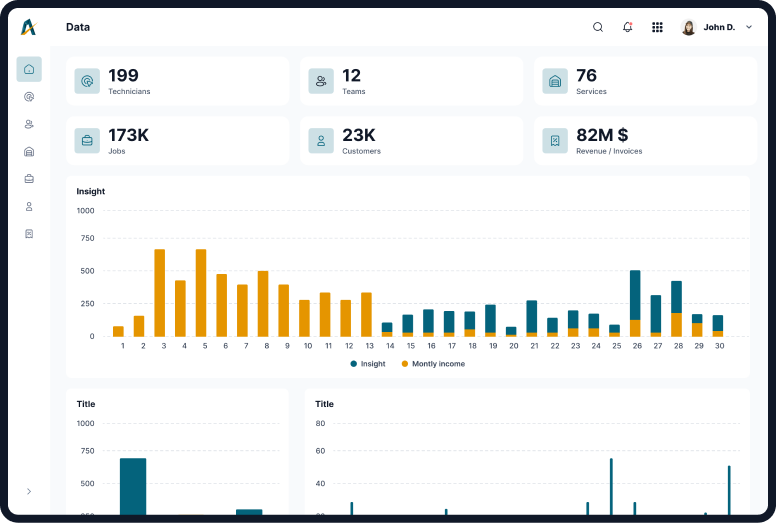The height and width of the screenshot is (523, 776).
Task: Click the Teams card icon
Action: pos(321,81)
